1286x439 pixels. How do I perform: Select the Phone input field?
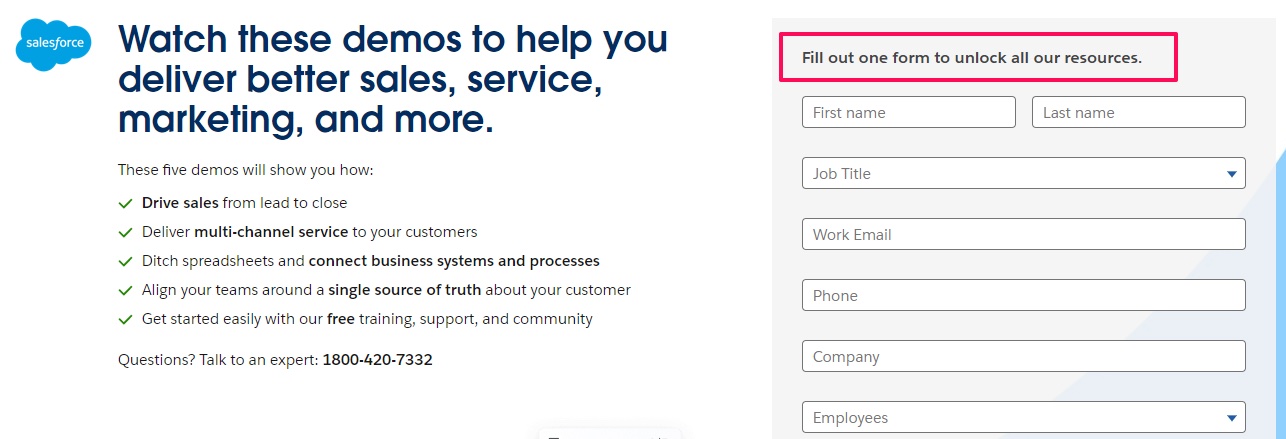(x=1023, y=295)
